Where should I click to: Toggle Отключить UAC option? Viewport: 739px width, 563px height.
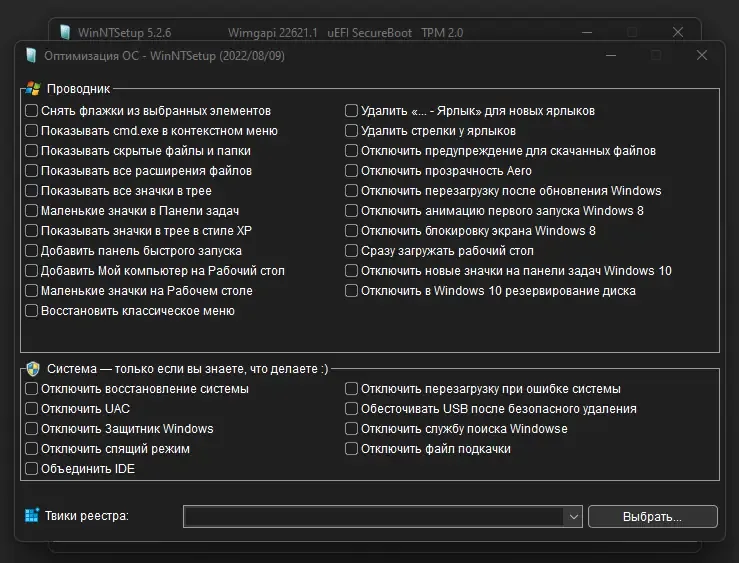(x=32, y=408)
